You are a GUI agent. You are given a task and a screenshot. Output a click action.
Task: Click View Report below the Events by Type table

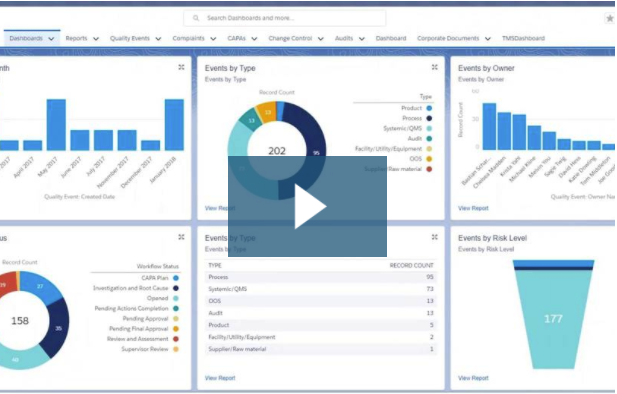[220, 378]
